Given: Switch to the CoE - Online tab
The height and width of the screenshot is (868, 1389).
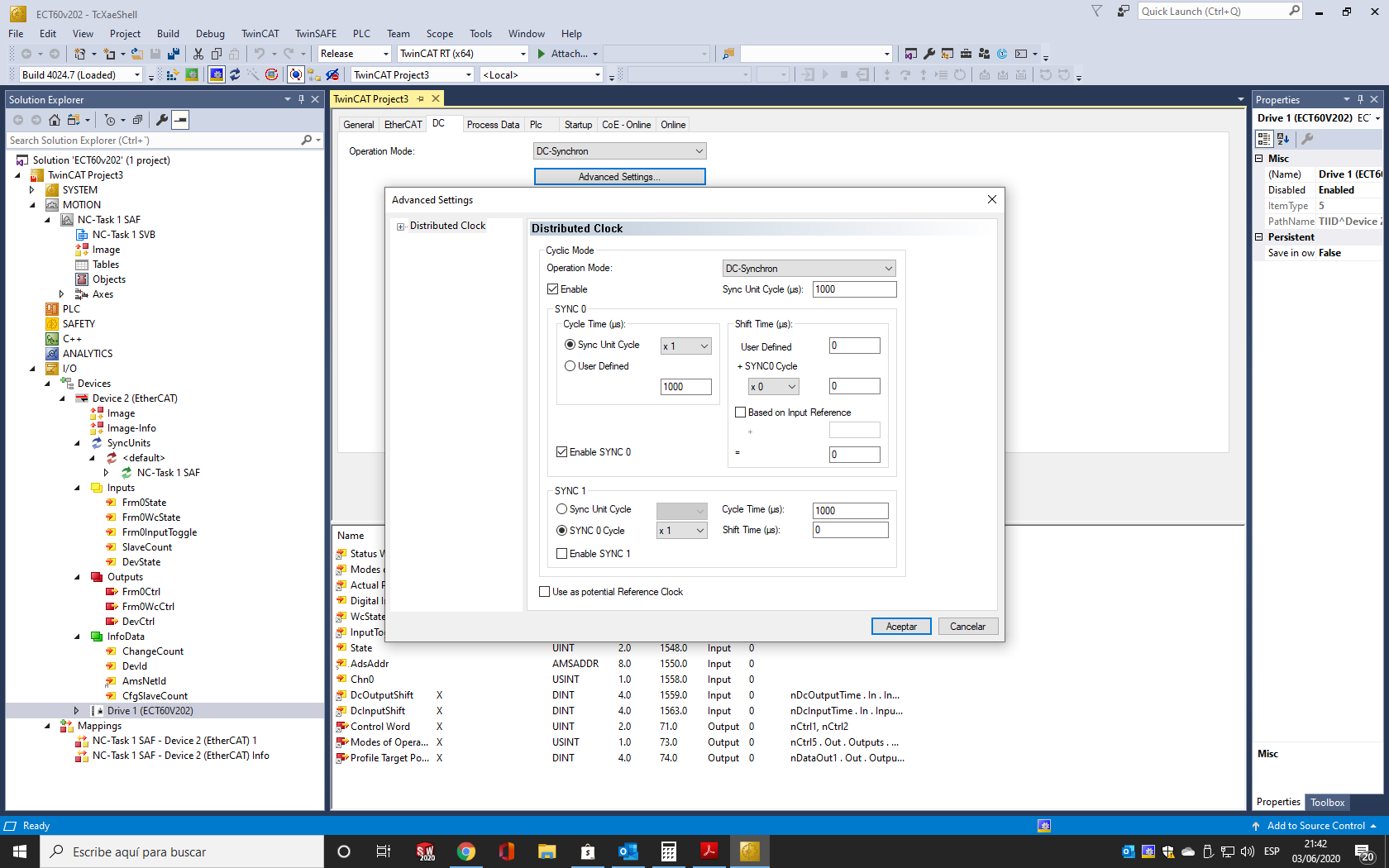Looking at the screenshot, I should point(626,125).
